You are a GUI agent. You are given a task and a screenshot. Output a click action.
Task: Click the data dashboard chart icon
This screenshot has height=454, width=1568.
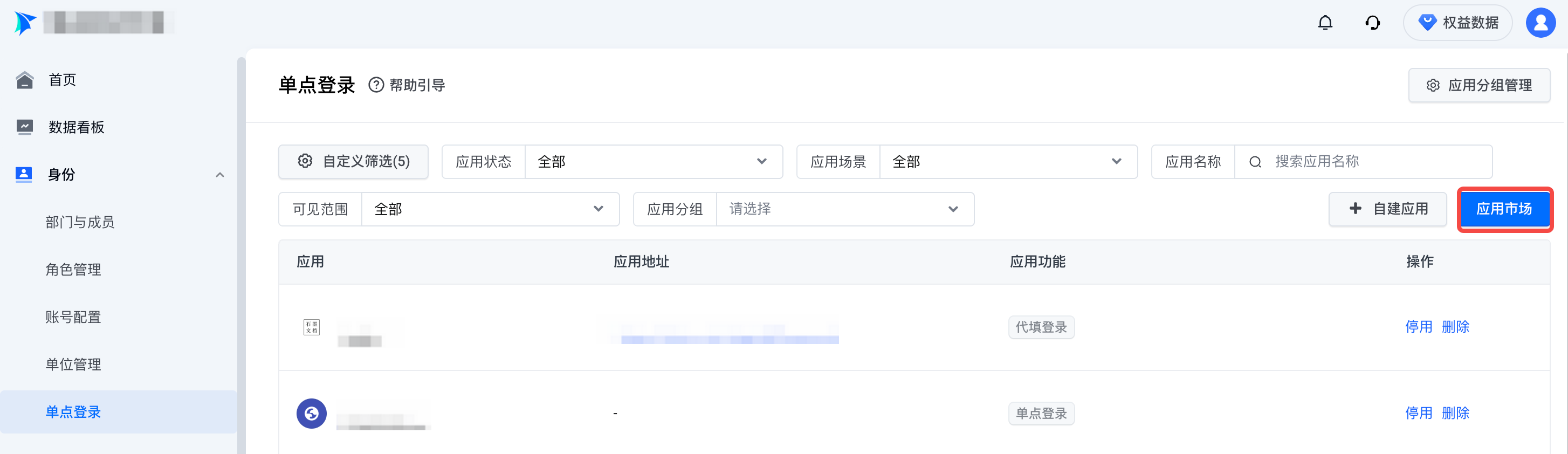click(24, 127)
